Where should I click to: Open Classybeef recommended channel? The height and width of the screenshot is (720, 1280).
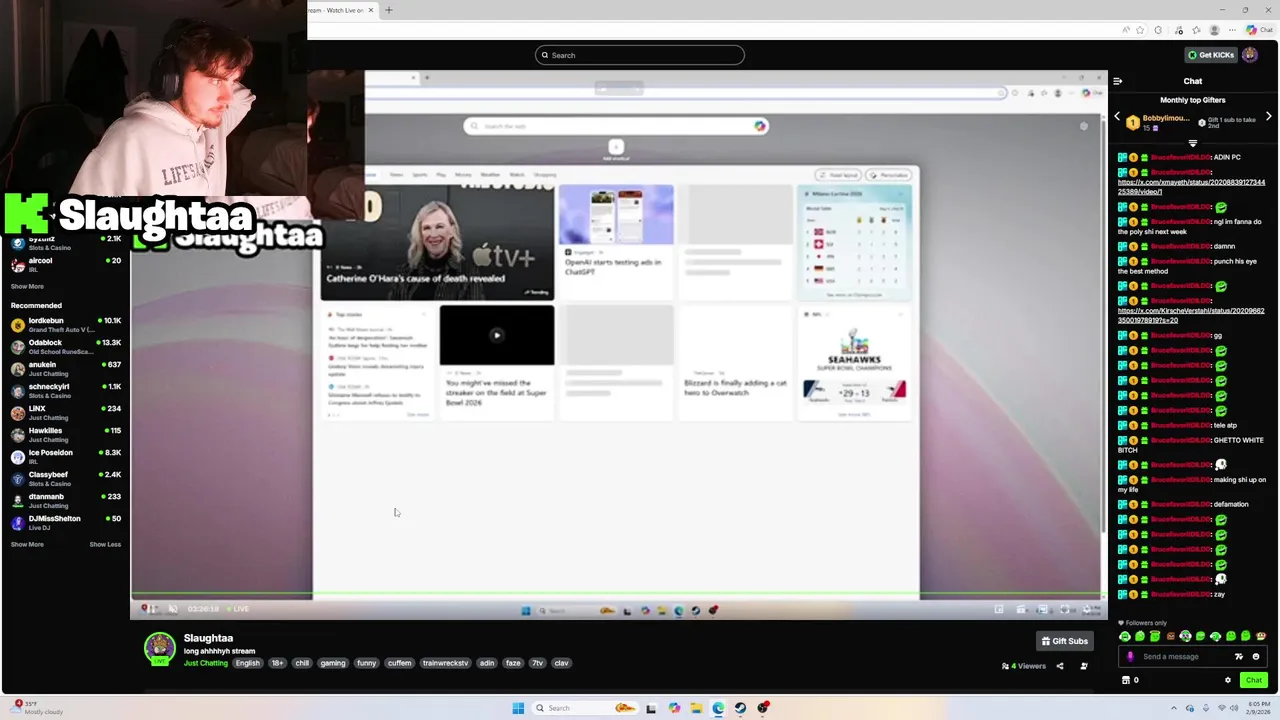coord(66,479)
